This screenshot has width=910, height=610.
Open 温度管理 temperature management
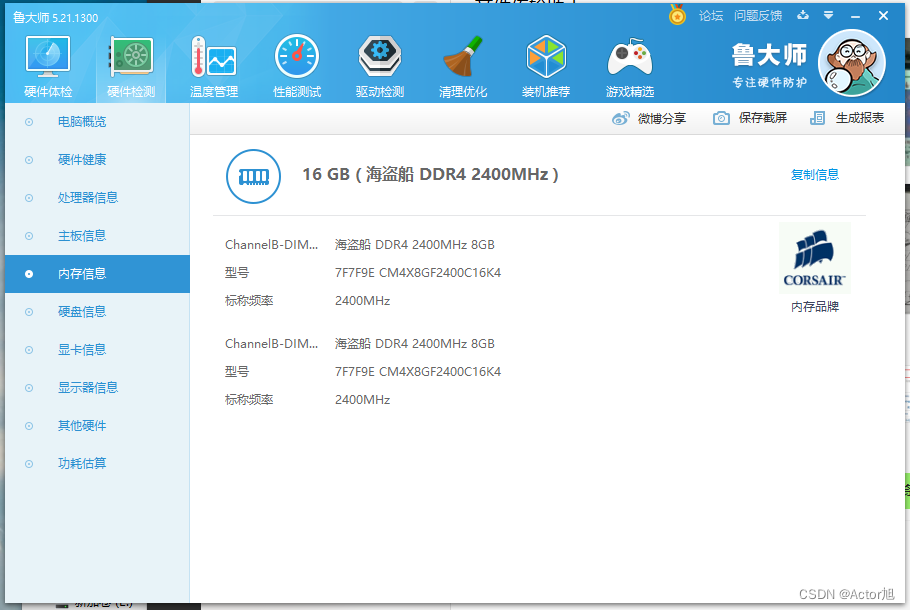[x=214, y=66]
